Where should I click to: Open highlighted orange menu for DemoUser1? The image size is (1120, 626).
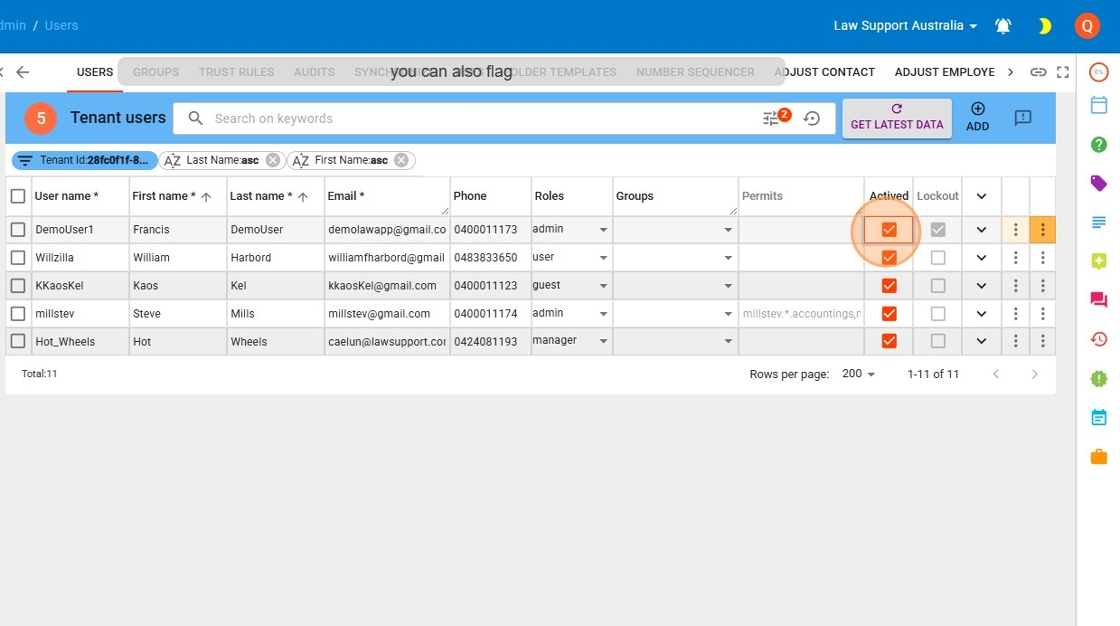1043,229
